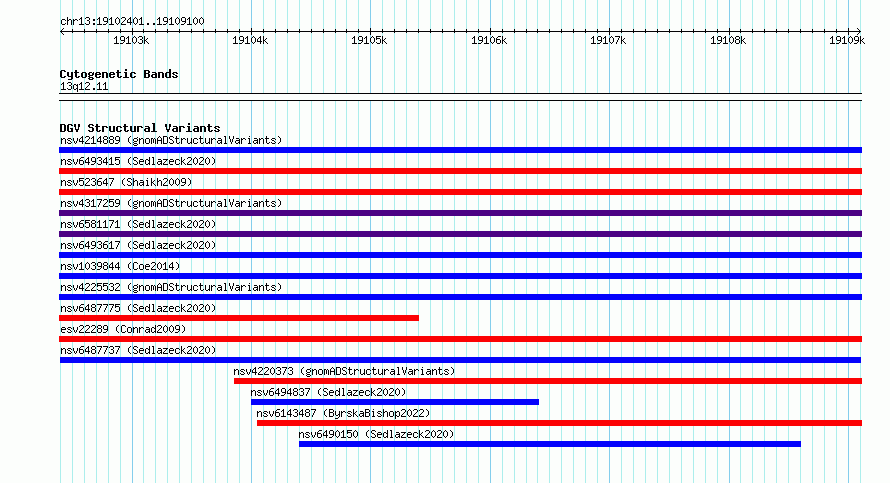
Task: Select nsv4317259 (gnomADStructuralVariants) label
Action: point(171,203)
